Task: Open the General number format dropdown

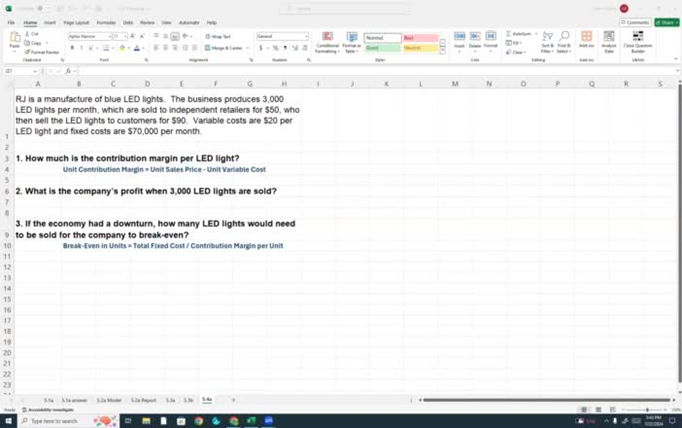Action: [x=306, y=36]
